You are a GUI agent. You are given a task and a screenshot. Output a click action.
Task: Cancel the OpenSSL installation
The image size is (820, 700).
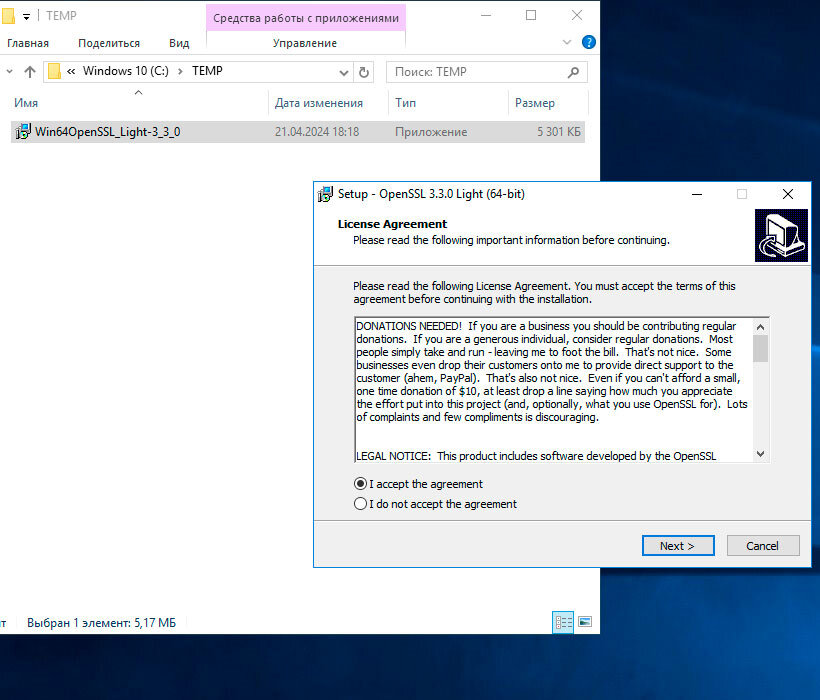click(x=762, y=546)
